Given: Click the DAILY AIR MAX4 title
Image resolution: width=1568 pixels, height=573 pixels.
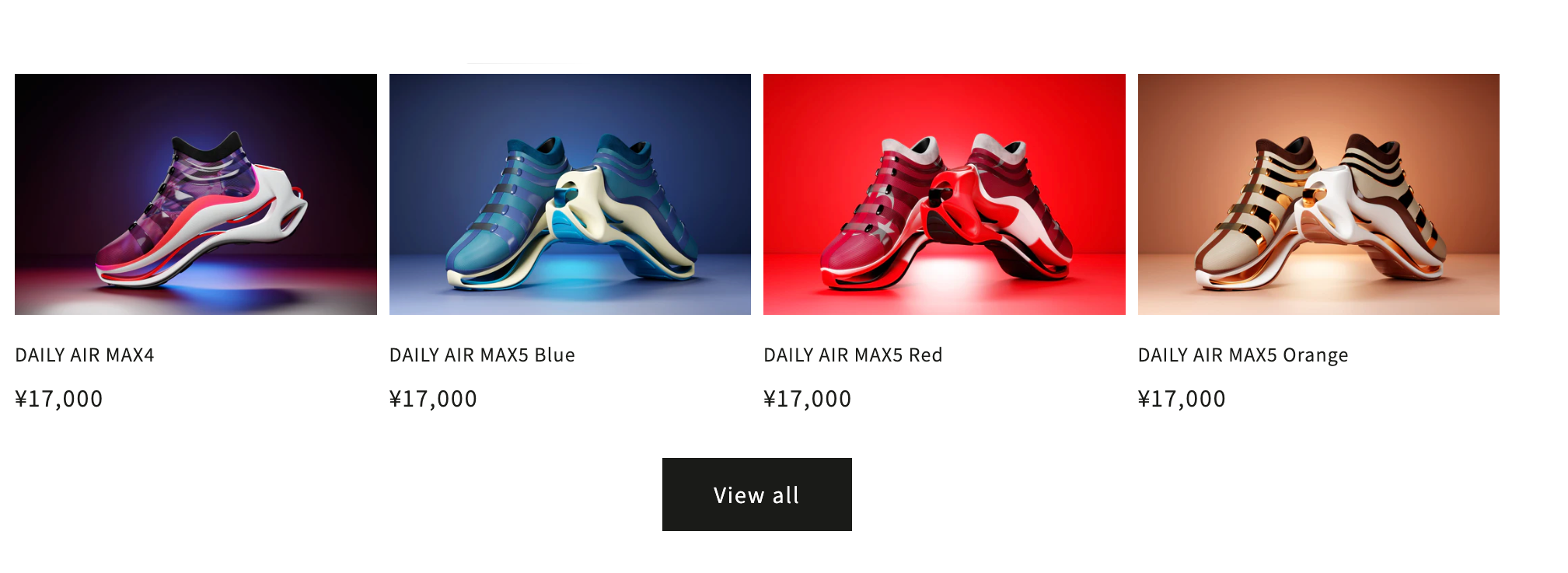Looking at the screenshot, I should pos(85,355).
